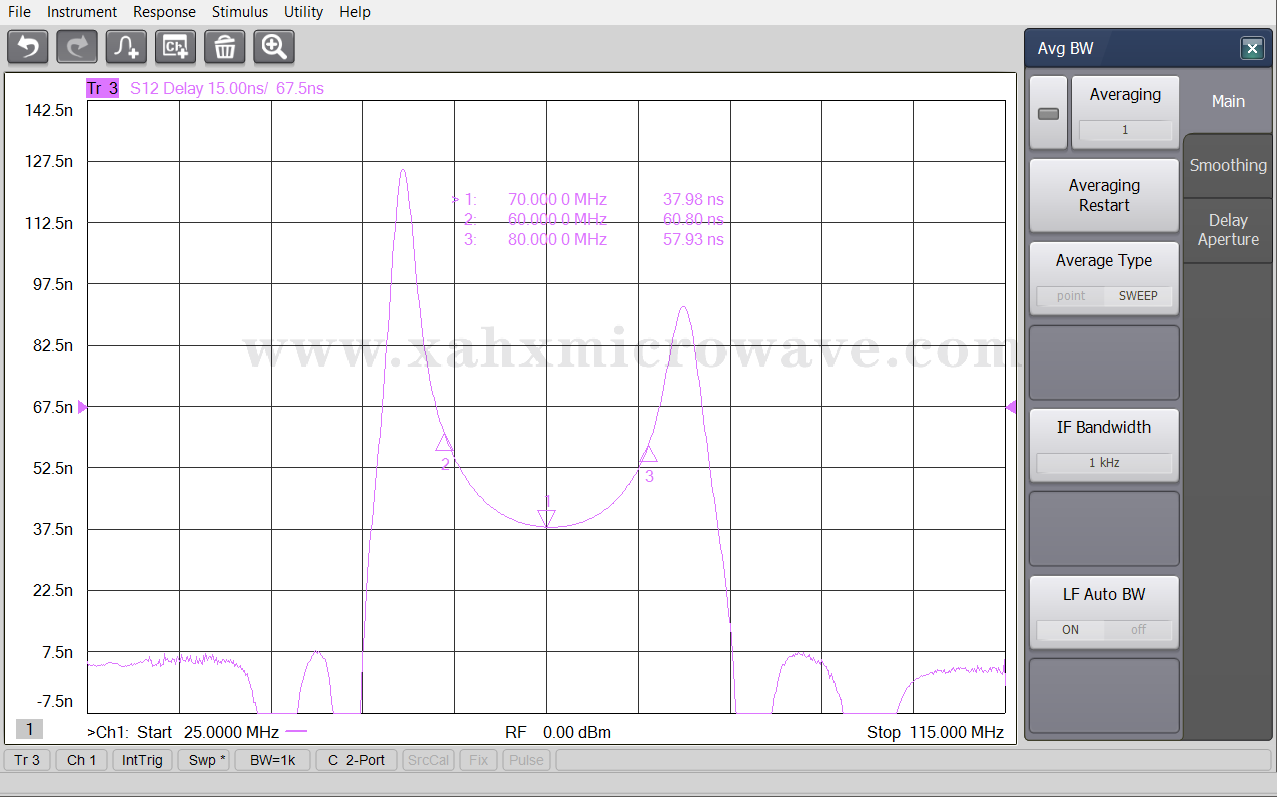Click the -7.5n axis label

[x=54, y=700]
